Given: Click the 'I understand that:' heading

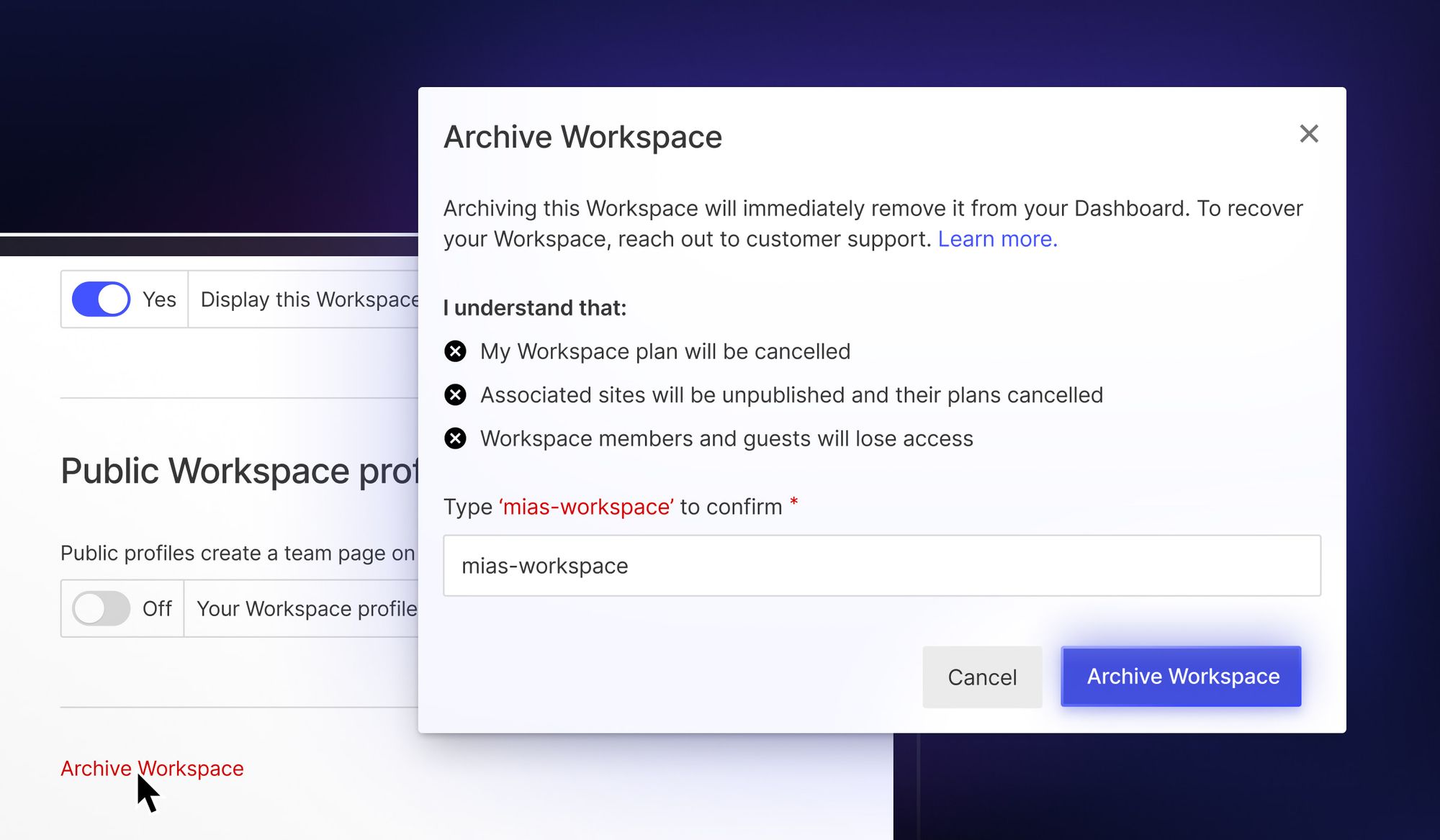Looking at the screenshot, I should [534, 308].
